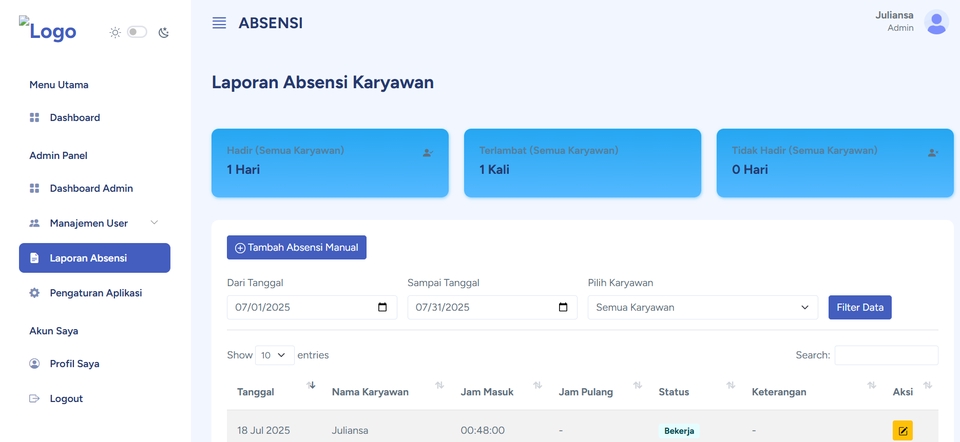The height and width of the screenshot is (442, 960).
Task: Click the Search input box
Action: [x=886, y=355]
